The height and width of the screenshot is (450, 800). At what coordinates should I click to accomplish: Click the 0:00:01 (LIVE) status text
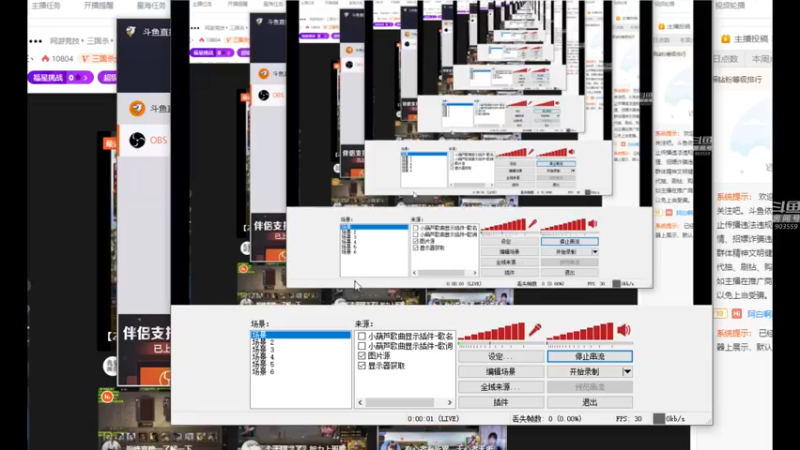[x=433, y=419]
